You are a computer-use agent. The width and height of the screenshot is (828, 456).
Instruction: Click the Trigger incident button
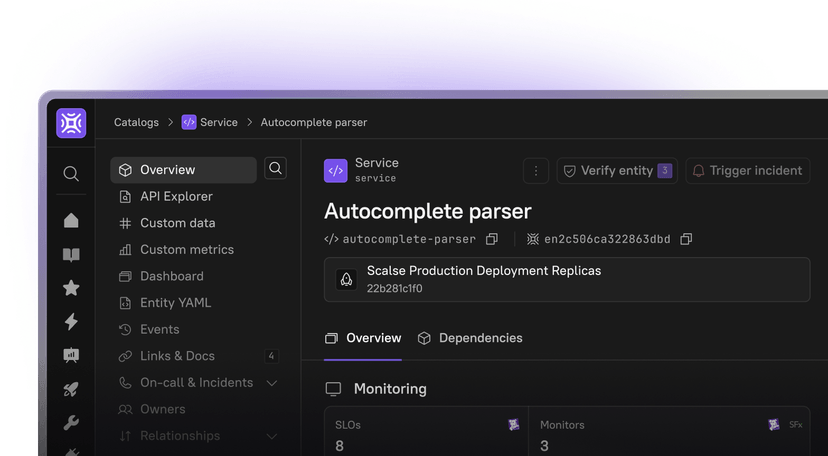click(748, 171)
